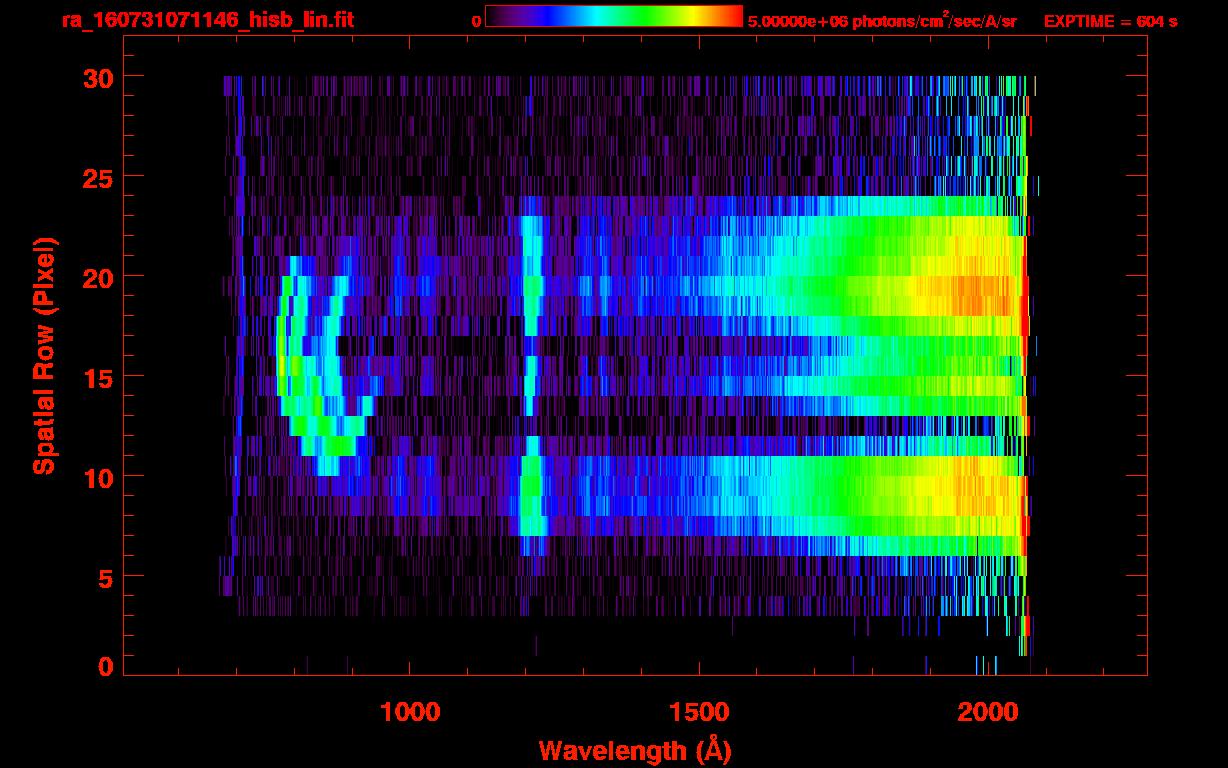Screen dimensions: 1228x768
Task: Click the 1500 wavelength tick label
Action: tap(699, 712)
